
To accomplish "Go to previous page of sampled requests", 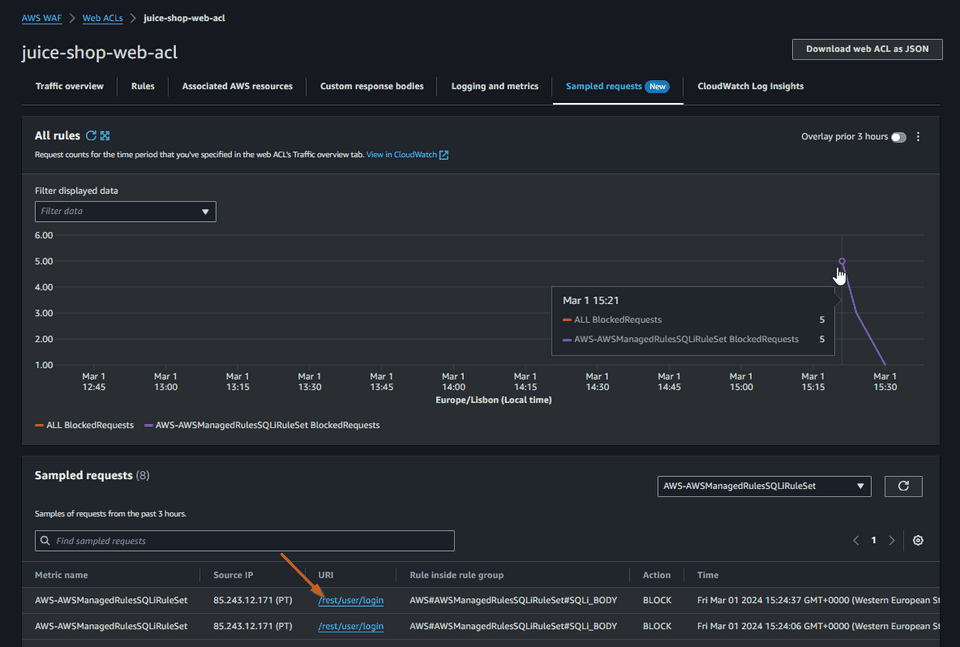I will pos(856,540).
